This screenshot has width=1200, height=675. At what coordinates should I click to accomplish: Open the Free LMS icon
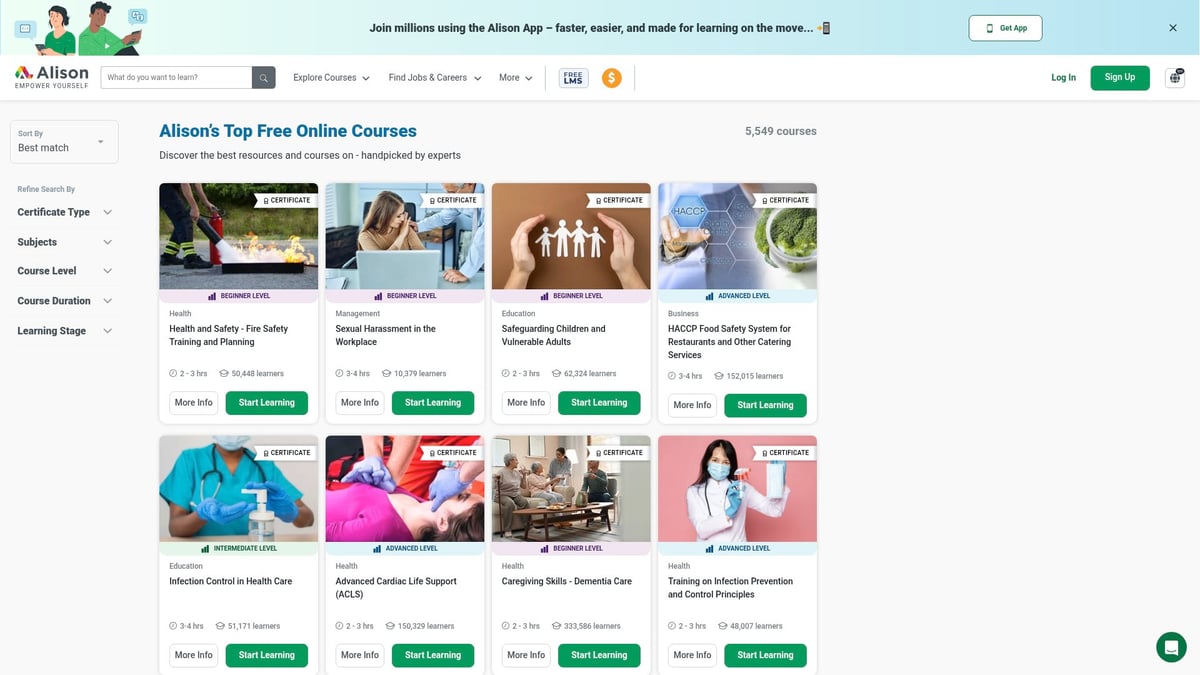coord(573,77)
